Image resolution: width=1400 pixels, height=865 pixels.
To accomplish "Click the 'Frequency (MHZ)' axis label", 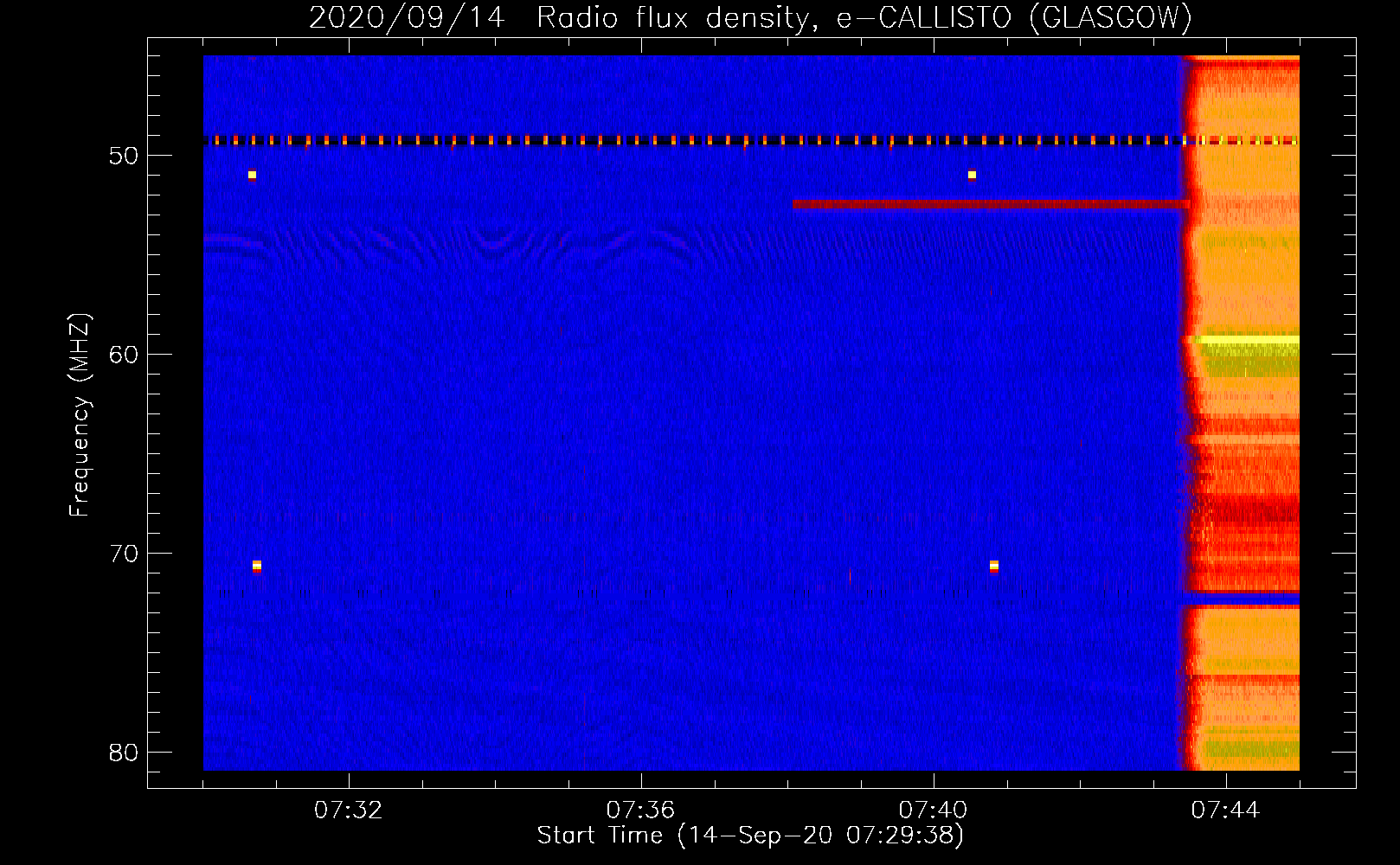I will point(80,415).
